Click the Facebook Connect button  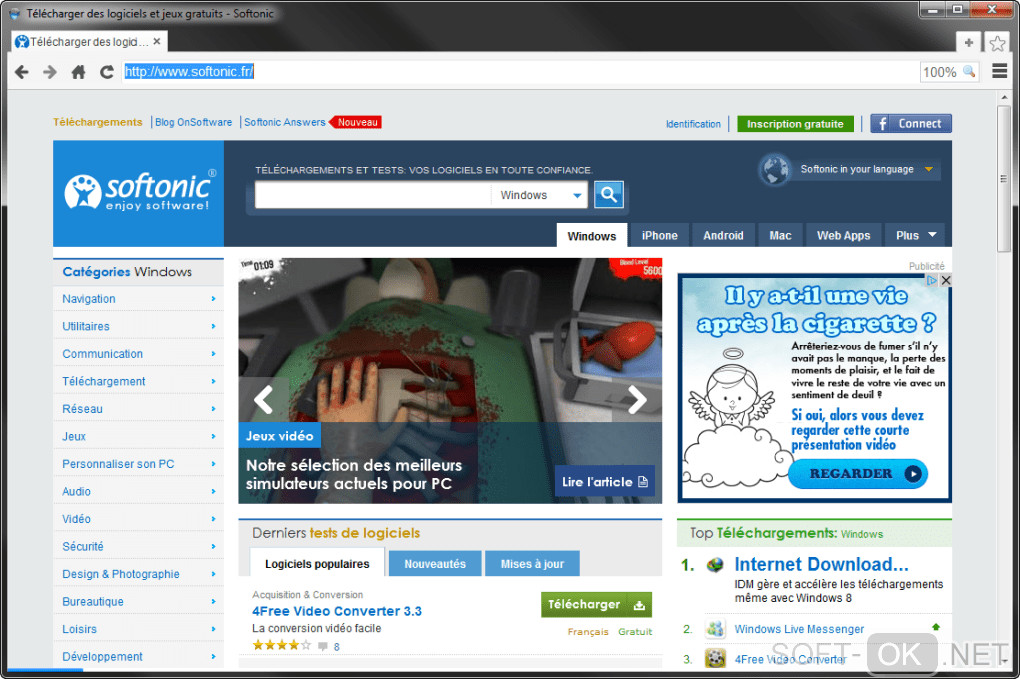pos(911,124)
